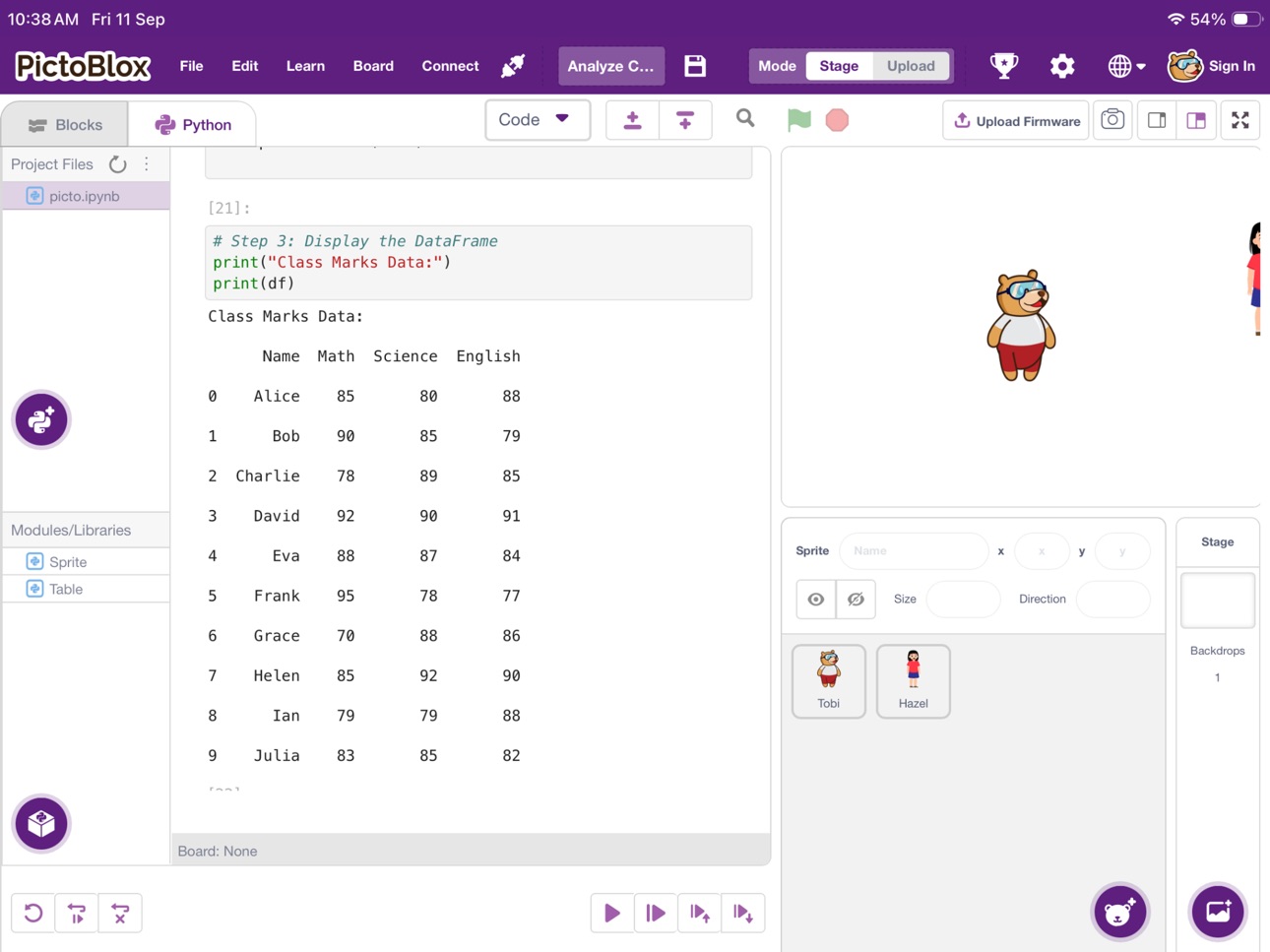This screenshot has width=1270, height=952.
Task: Open the Edit menu
Action: 244,66
